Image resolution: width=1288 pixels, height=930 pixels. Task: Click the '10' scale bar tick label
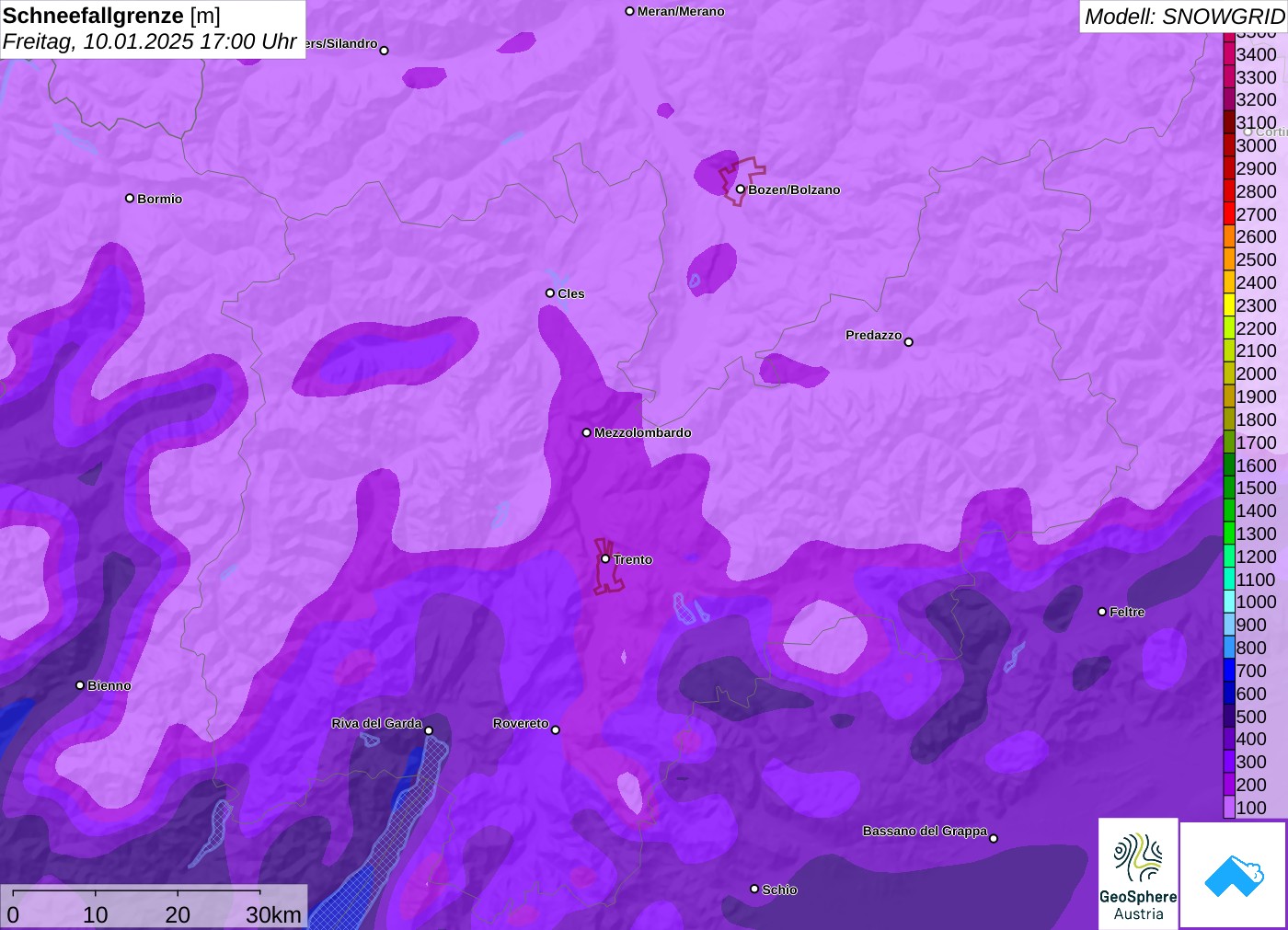click(96, 914)
